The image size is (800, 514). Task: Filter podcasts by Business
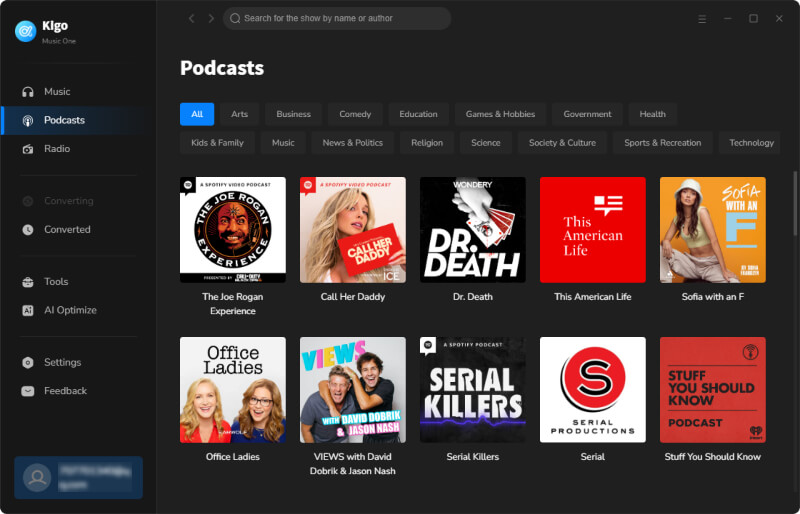[293, 114]
